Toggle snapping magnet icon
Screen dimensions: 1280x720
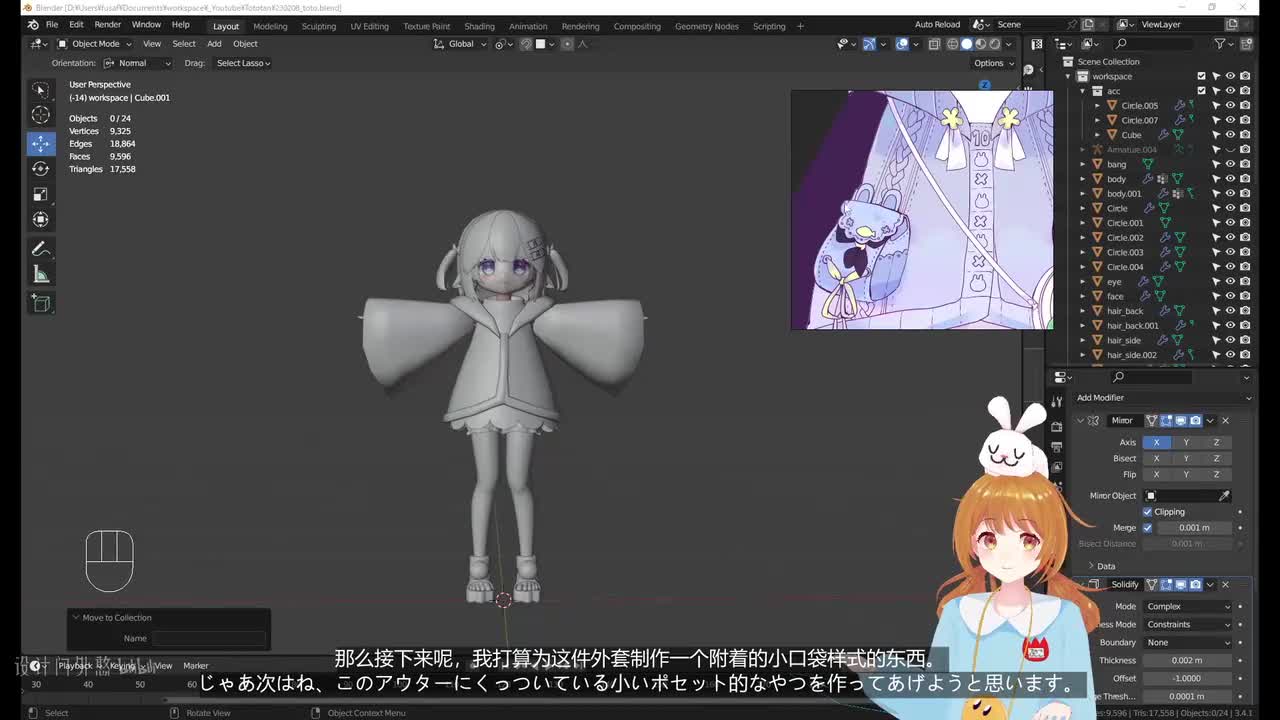(526, 44)
